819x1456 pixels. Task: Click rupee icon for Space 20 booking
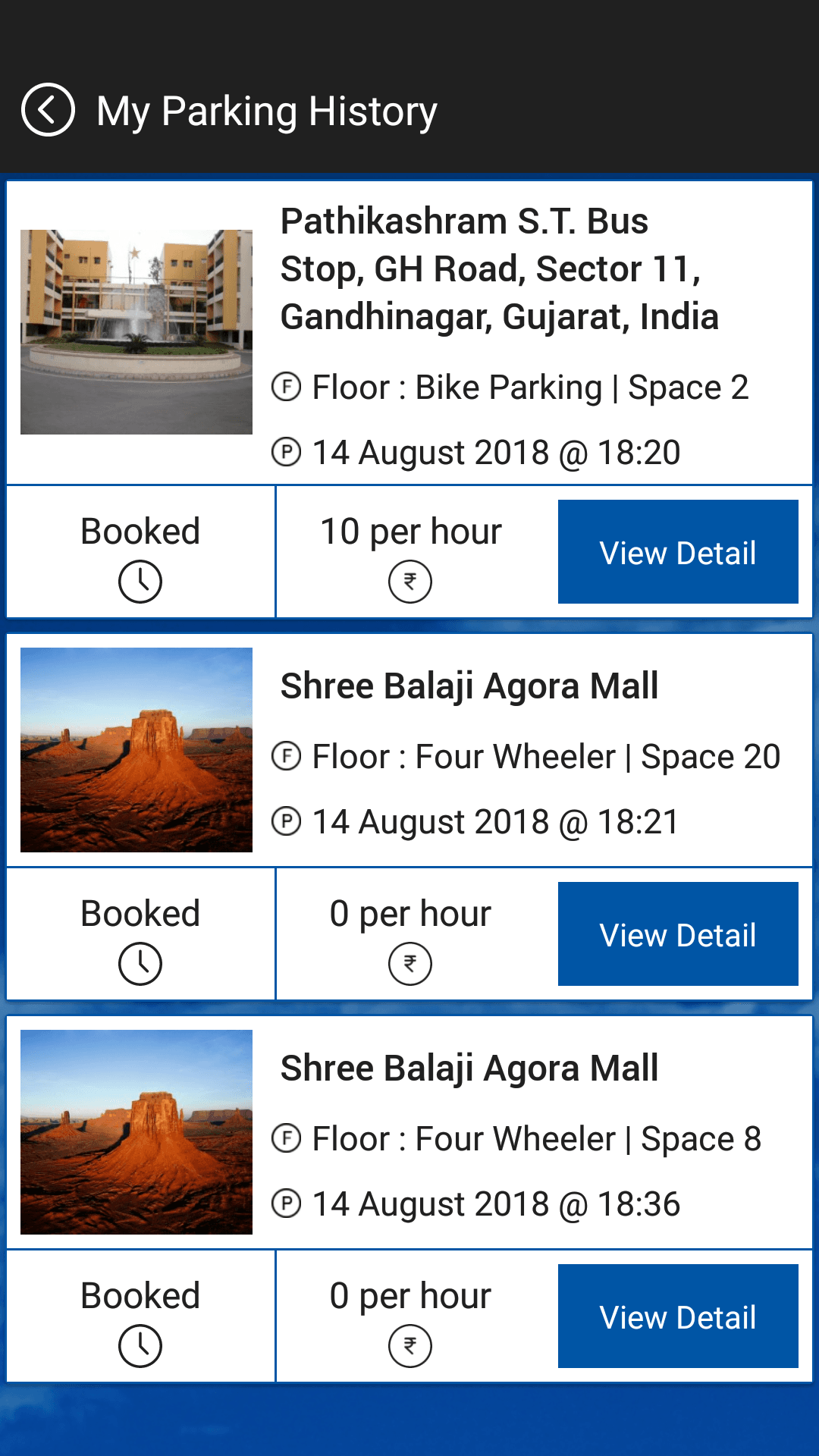tap(410, 964)
